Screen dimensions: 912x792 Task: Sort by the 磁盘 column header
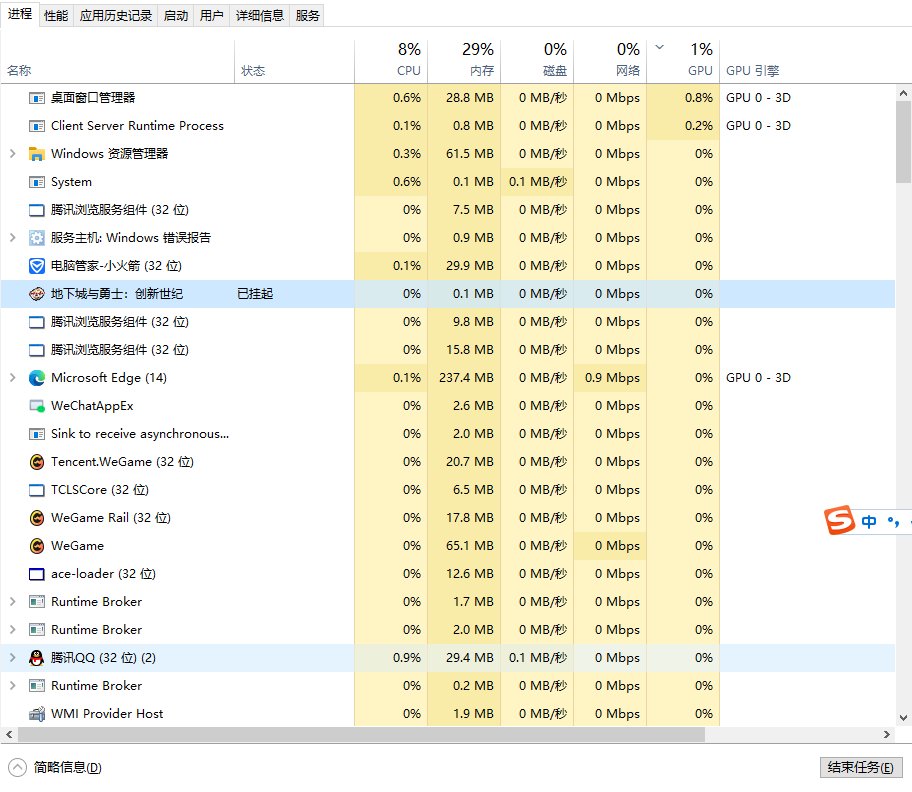(x=537, y=62)
